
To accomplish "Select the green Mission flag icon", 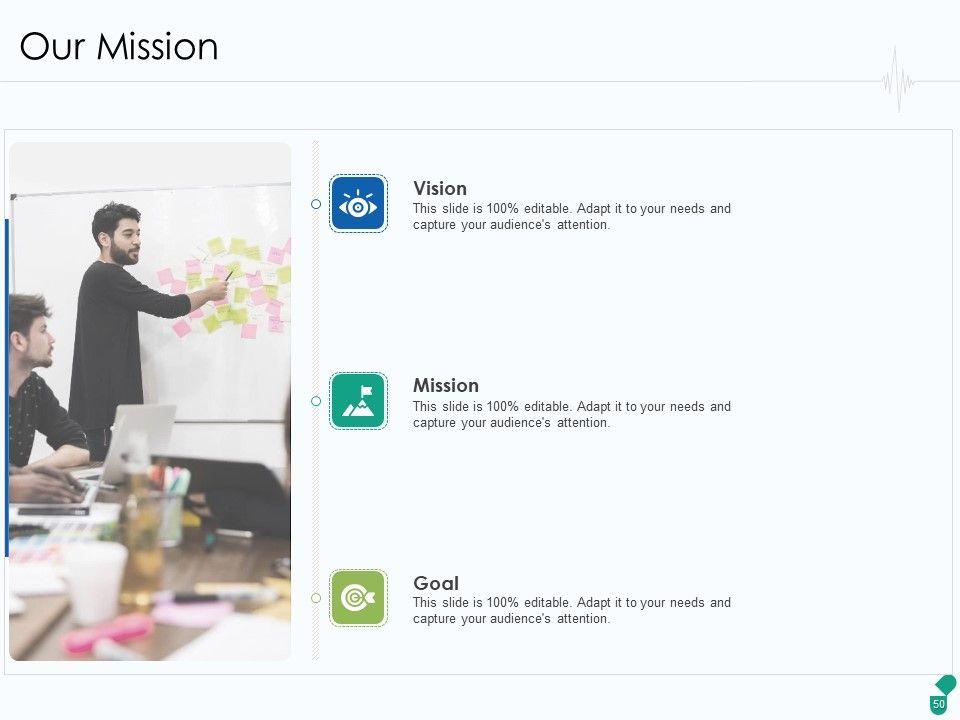I will click(358, 401).
